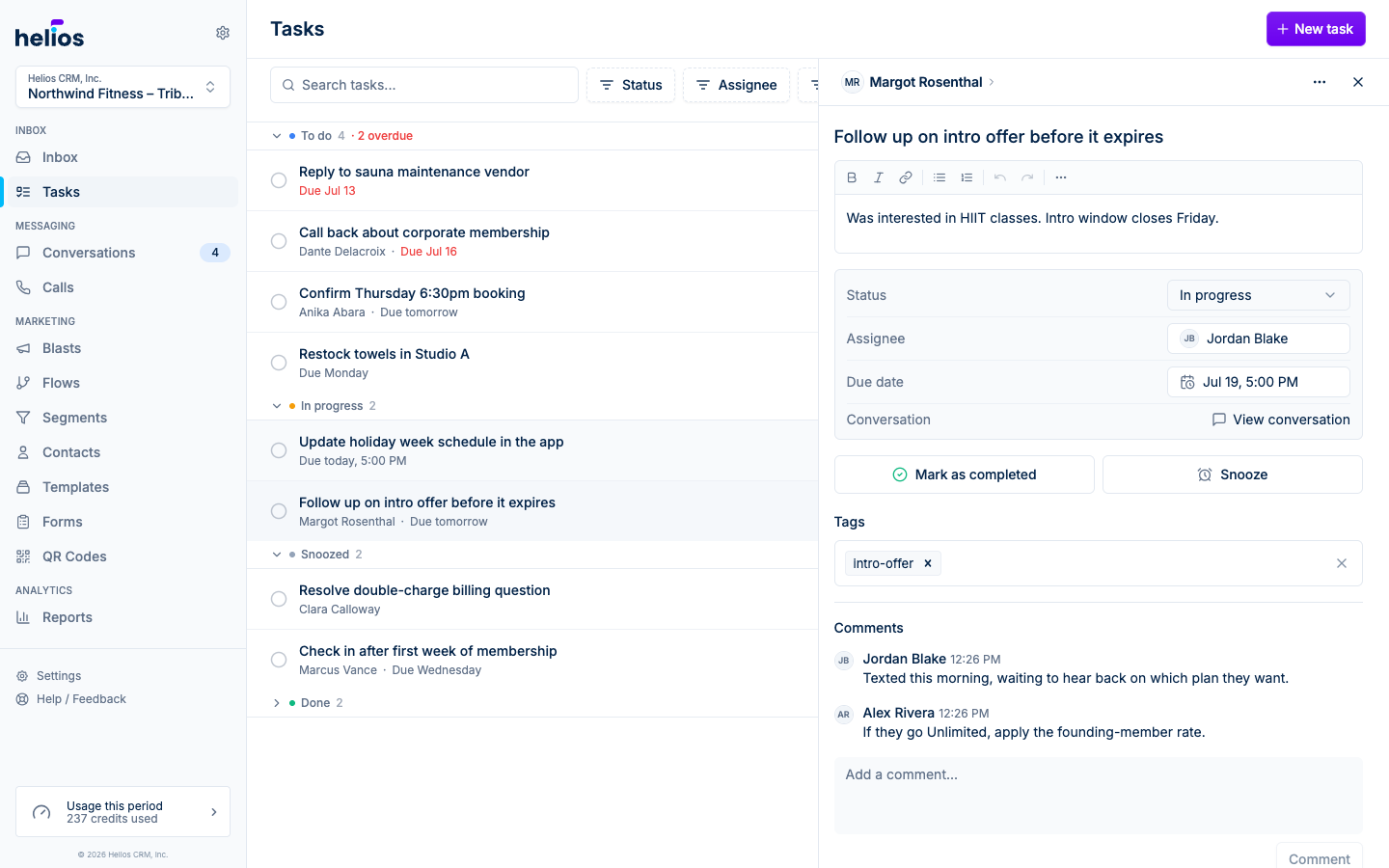Apply bulleted list in description editor
Viewport: 1389px width, 868px height.
point(939,177)
